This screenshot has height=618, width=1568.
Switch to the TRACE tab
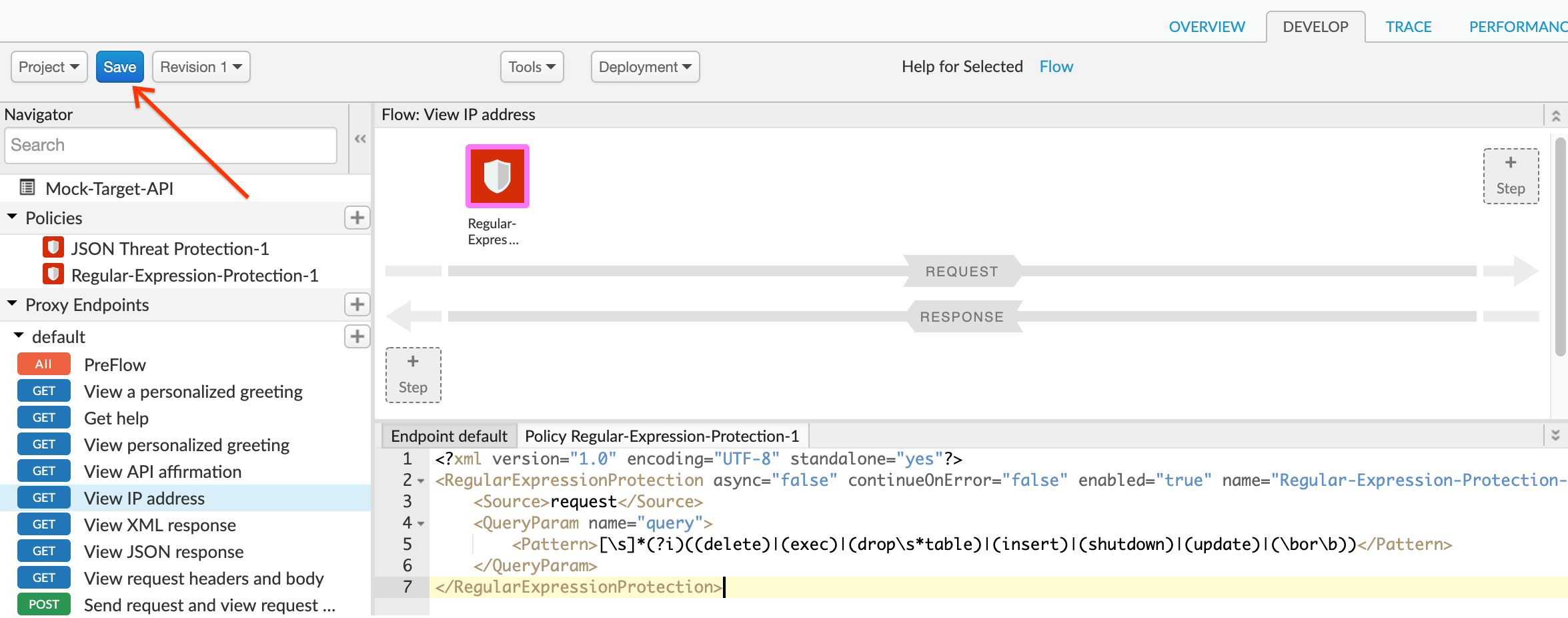(1408, 27)
